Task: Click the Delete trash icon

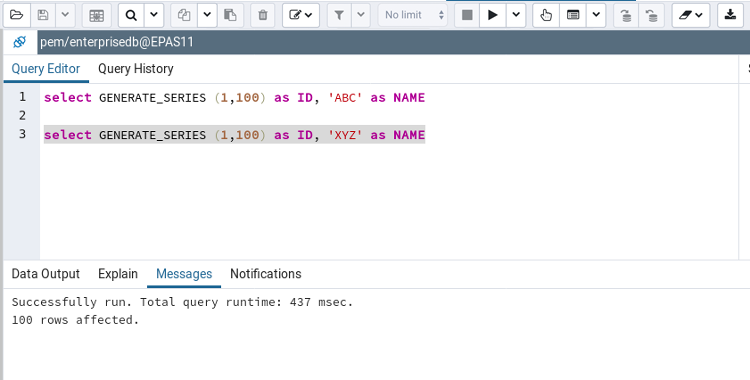Action: 263,15
